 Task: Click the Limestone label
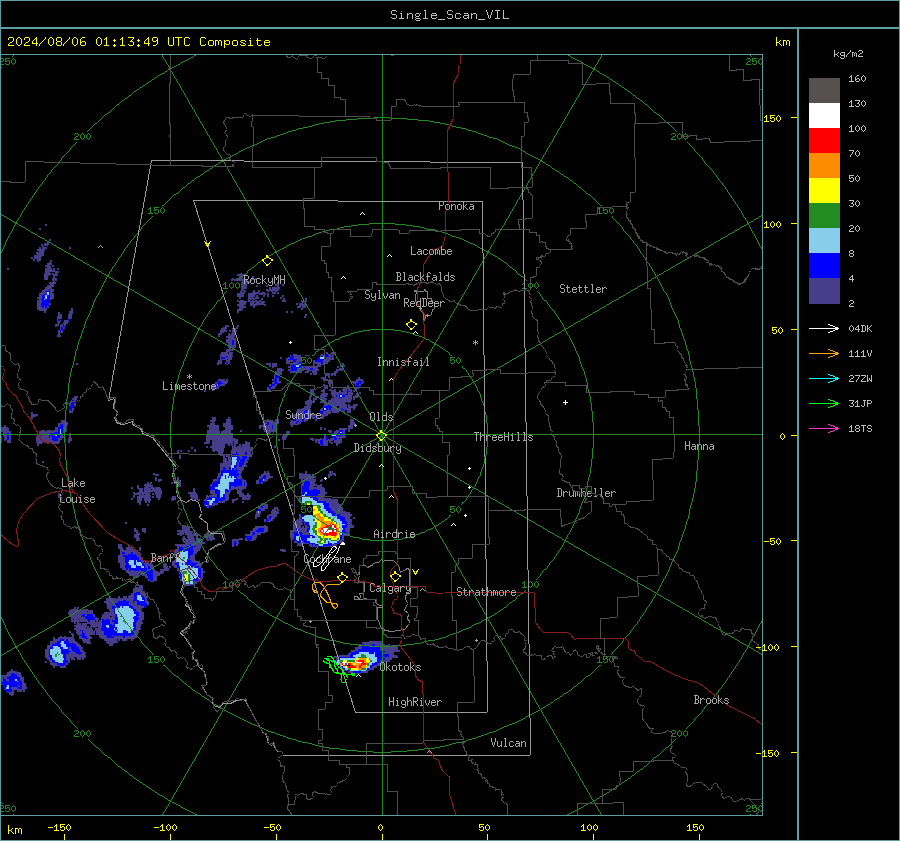pyautogui.click(x=189, y=386)
